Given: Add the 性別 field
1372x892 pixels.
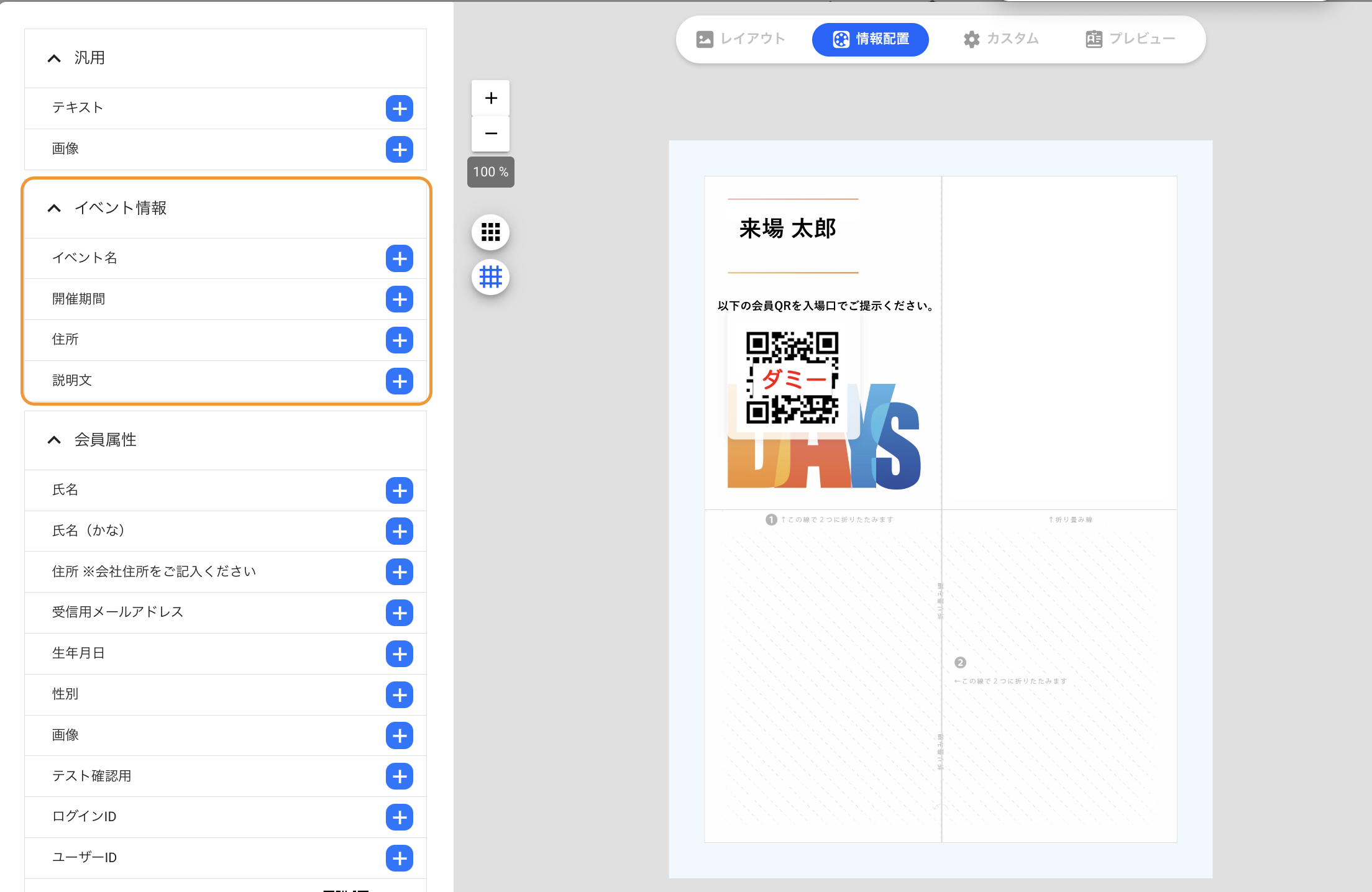Looking at the screenshot, I should [x=400, y=695].
